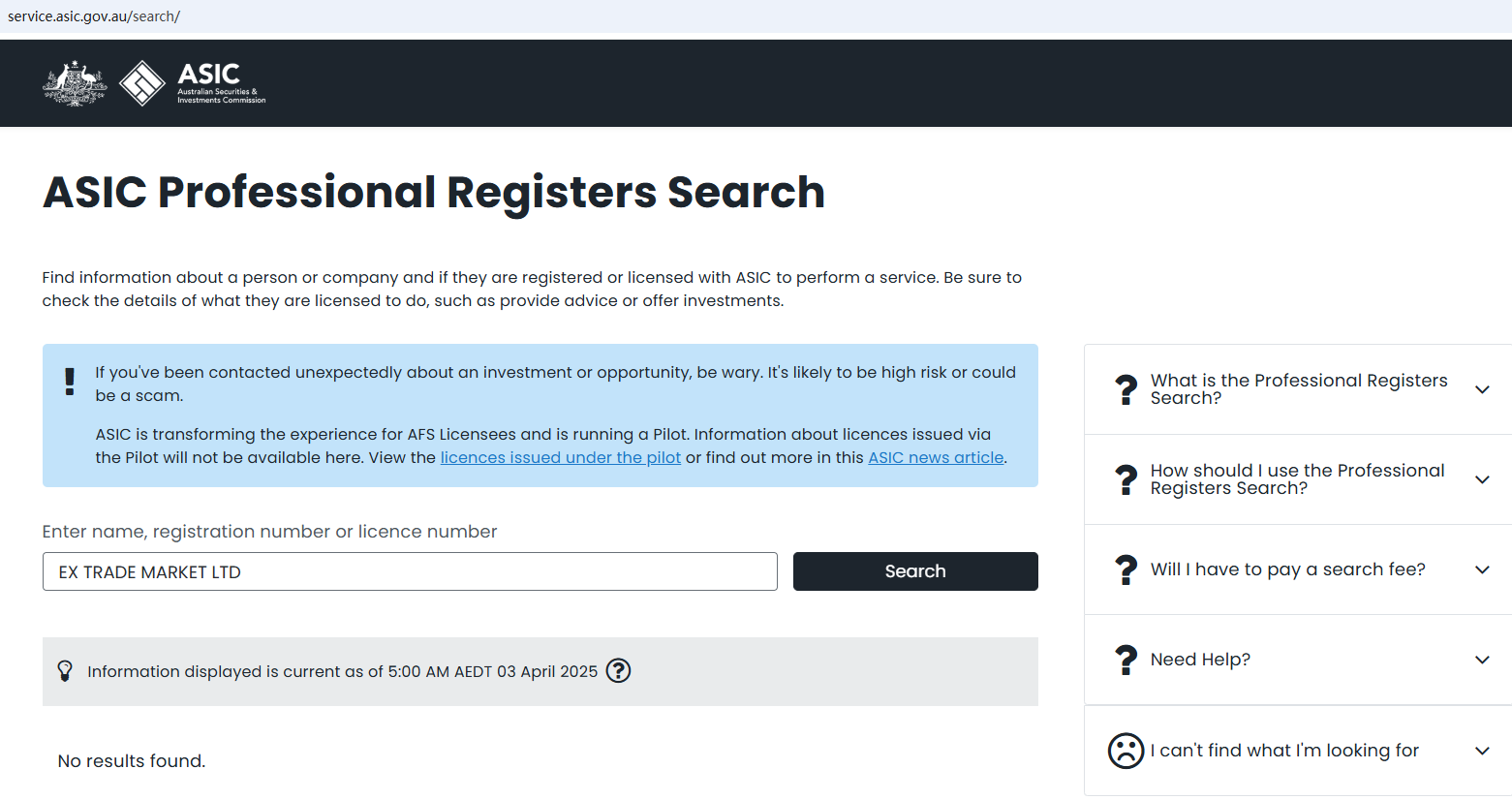This screenshot has height=800, width=1512.
Task: Click the sad face icon
Action: [1126, 751]
